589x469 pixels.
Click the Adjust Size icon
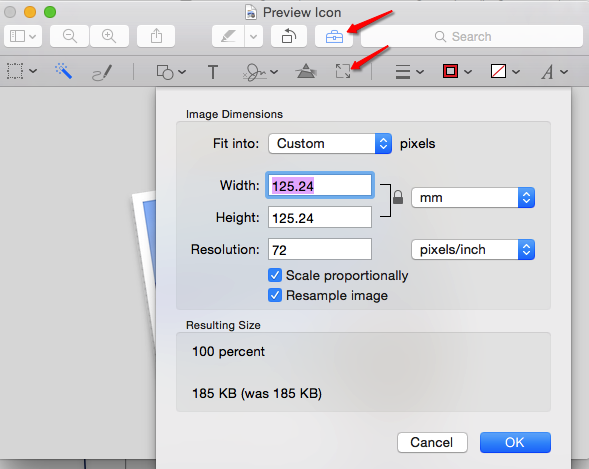(x=343, y=71)
